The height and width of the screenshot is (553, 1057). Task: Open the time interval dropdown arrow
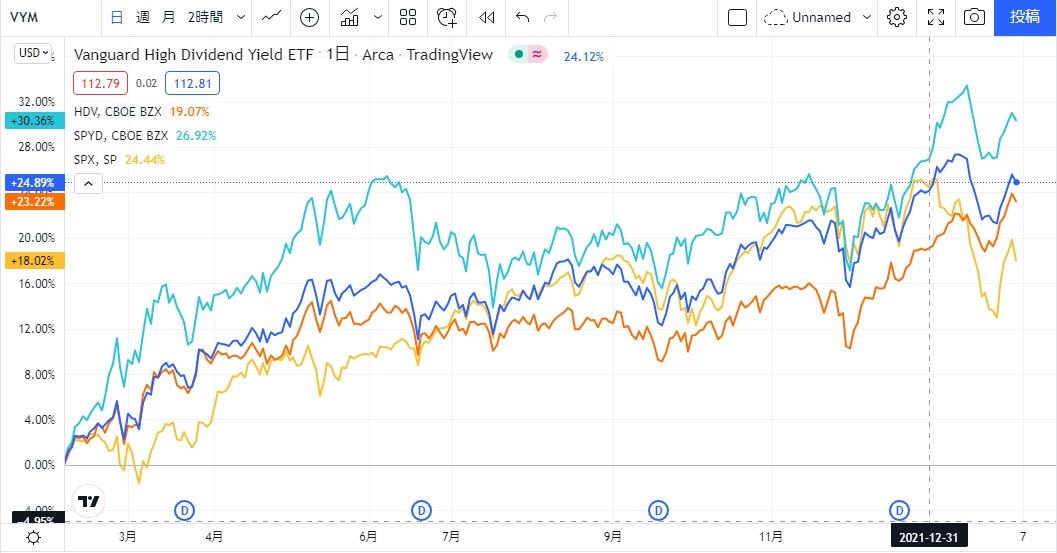[x=241, y=18]
